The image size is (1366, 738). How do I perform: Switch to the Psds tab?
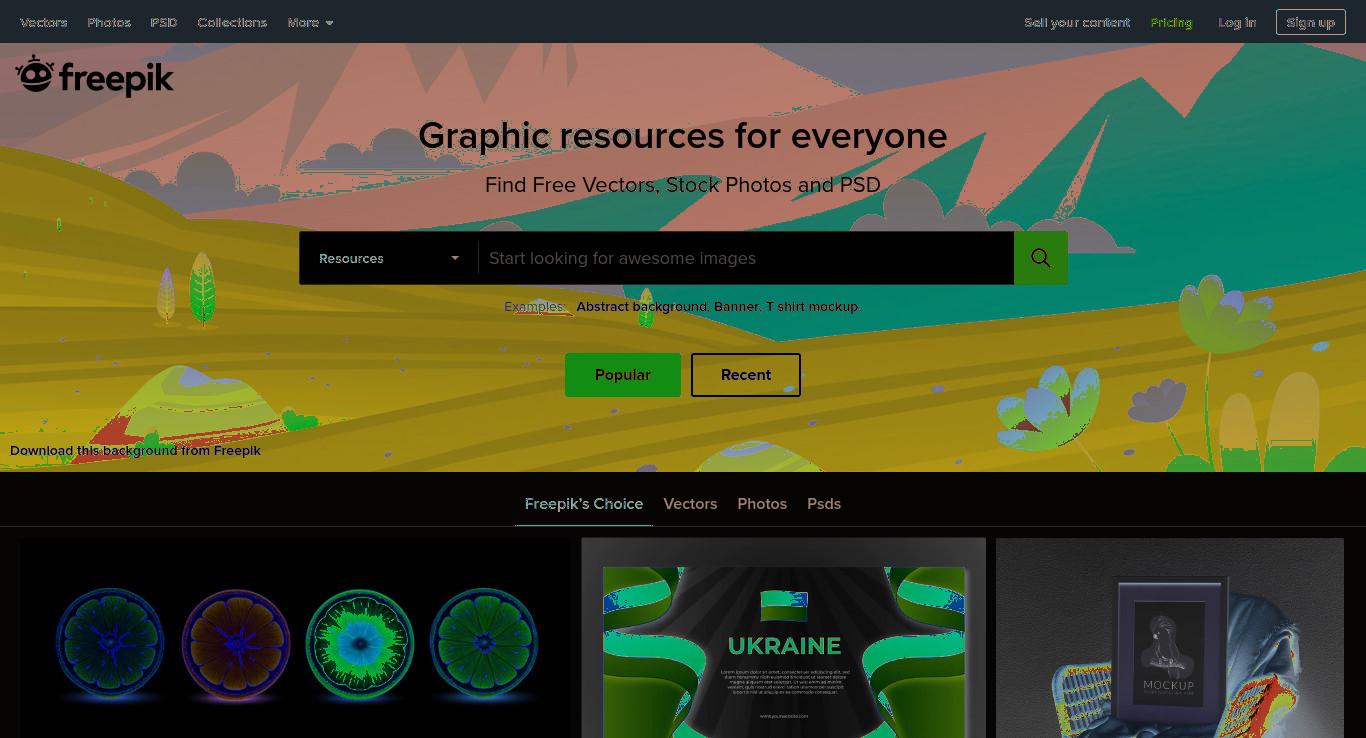point(824,504)
